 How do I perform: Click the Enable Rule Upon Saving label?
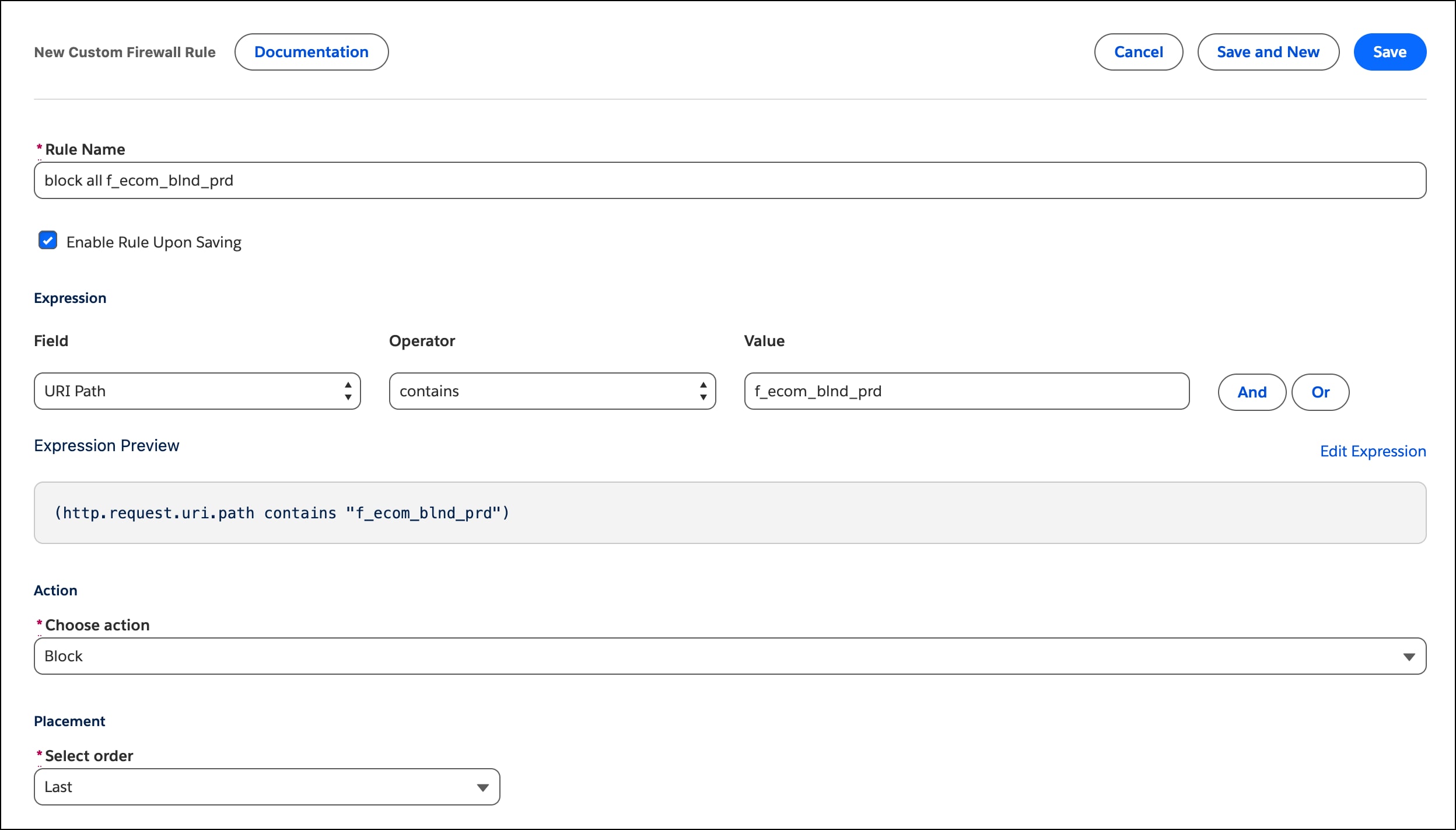point(154,242)
